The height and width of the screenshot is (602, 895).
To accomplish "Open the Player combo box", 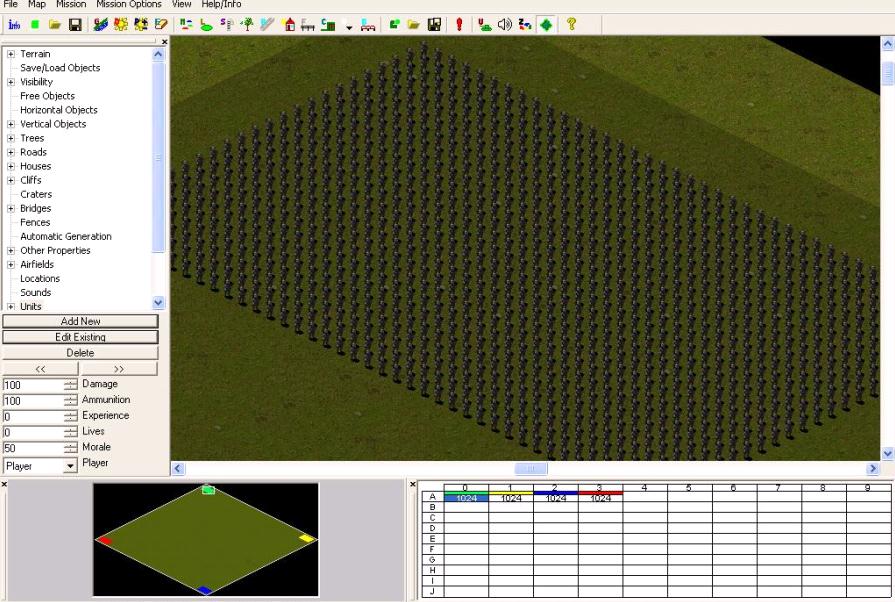I will tap(40, 466).
